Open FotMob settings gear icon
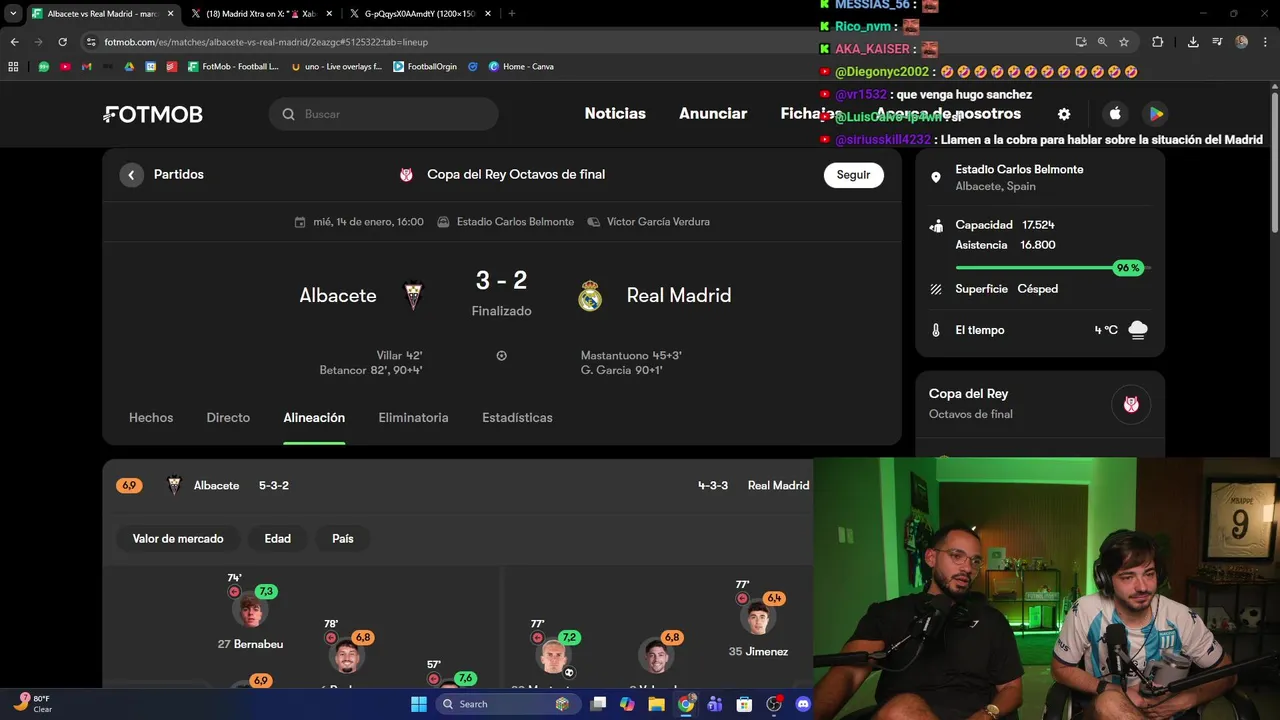Viewport: 1280px width, 720px height. (x=1064, y=114)
